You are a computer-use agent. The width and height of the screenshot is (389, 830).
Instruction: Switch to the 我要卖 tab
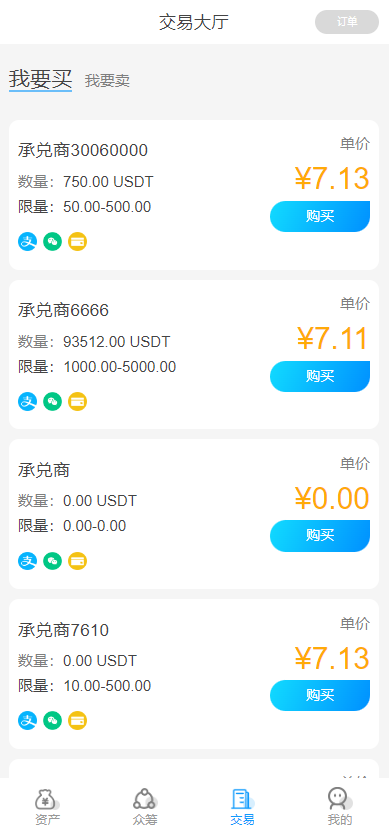tap(107, 81)
